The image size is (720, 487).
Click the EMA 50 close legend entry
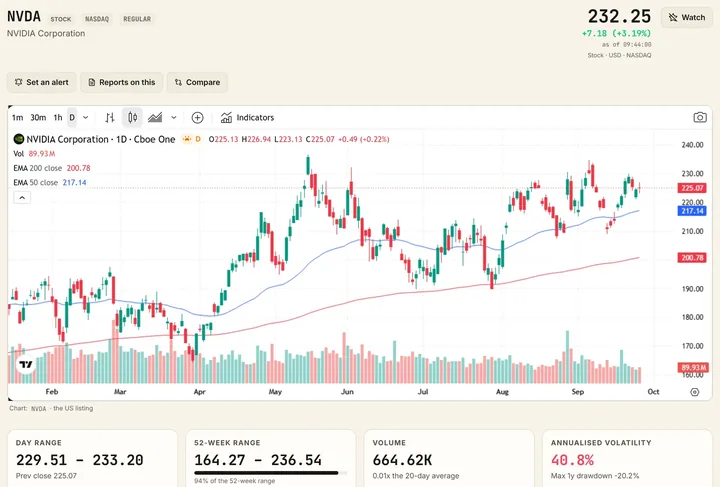click(50, 182)
